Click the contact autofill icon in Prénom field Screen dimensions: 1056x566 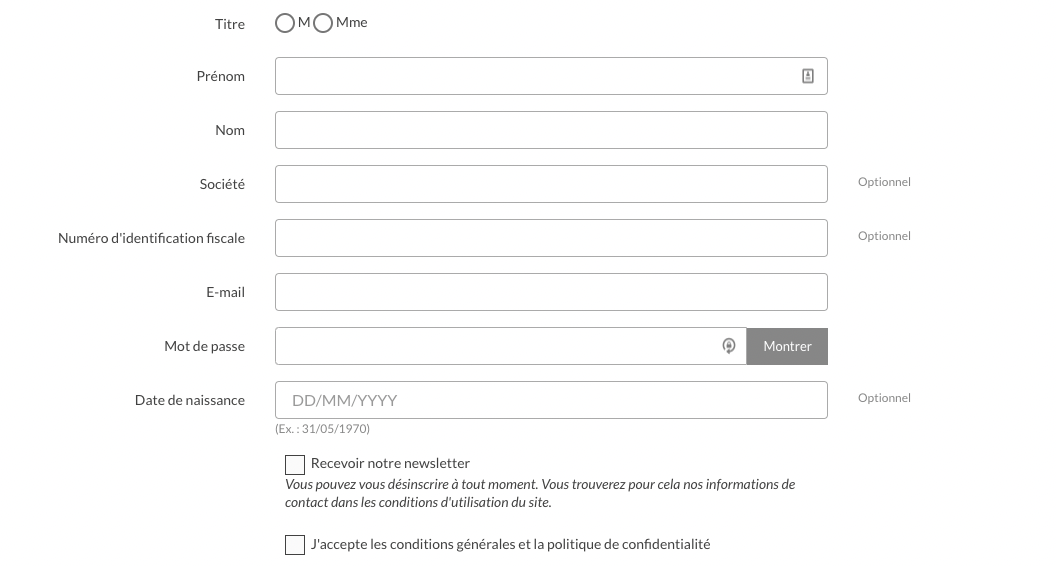pos(808,76)
